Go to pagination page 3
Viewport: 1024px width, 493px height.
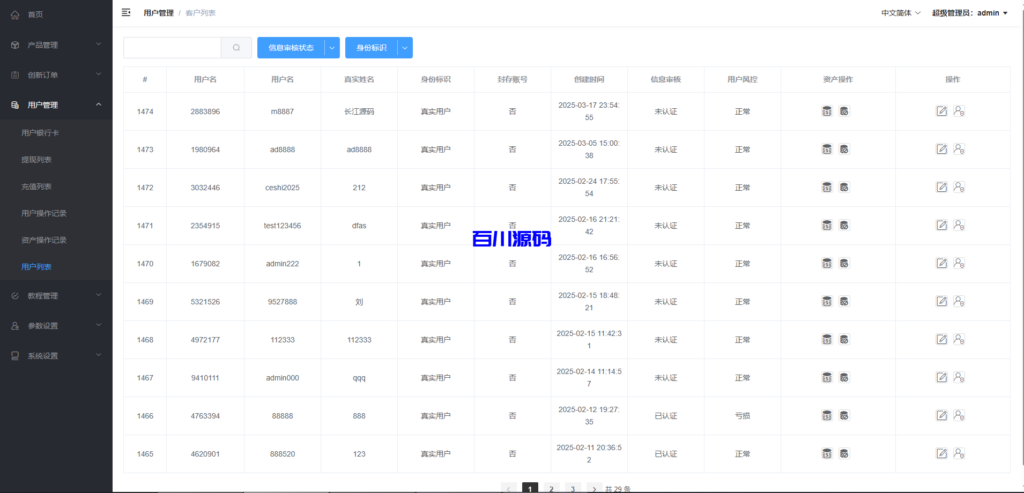572,488
